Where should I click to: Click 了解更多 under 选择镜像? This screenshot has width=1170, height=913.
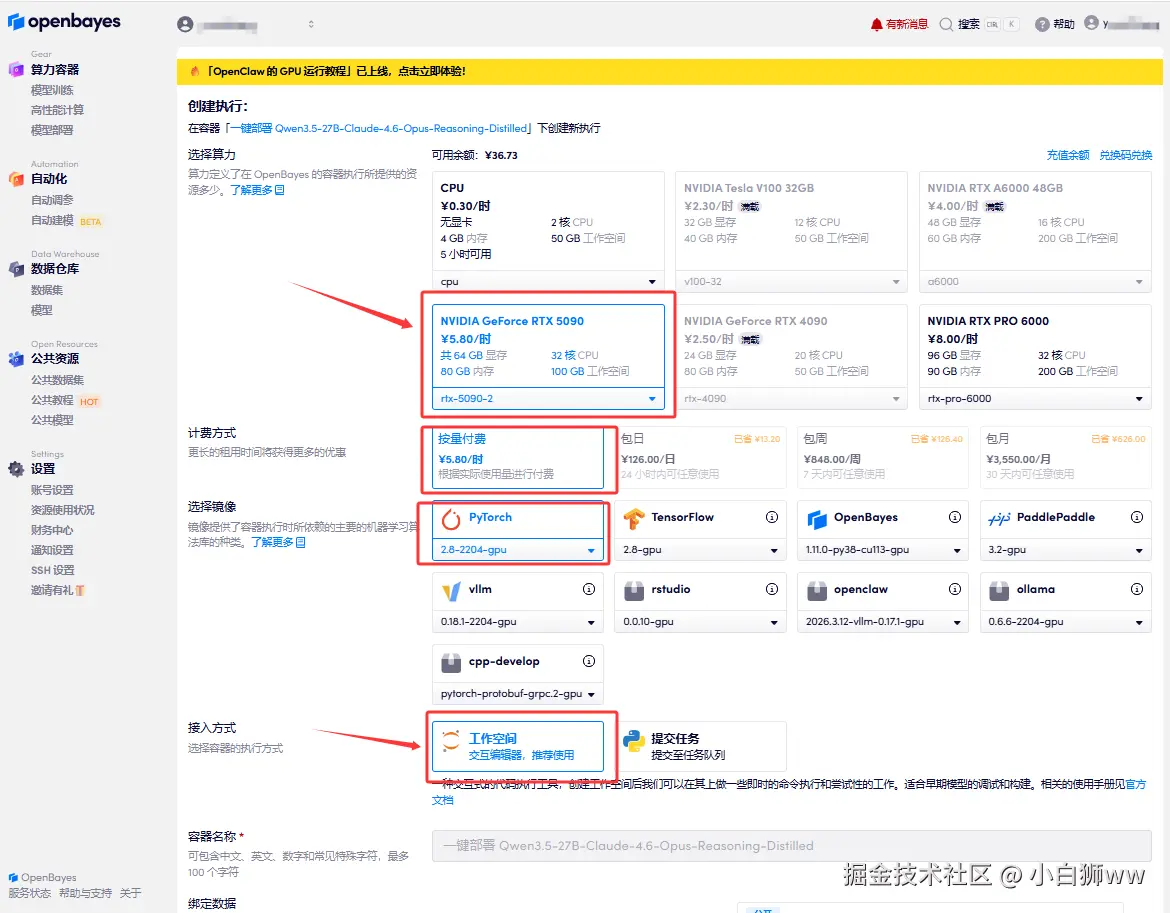tap(278, 542)
